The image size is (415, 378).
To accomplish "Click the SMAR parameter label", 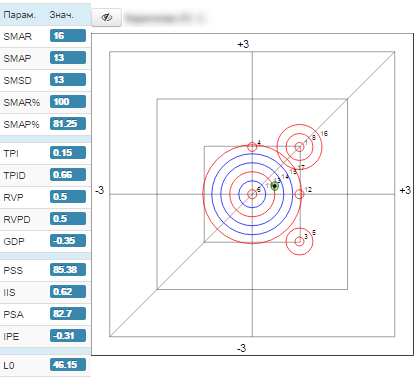I will [17, 36].
